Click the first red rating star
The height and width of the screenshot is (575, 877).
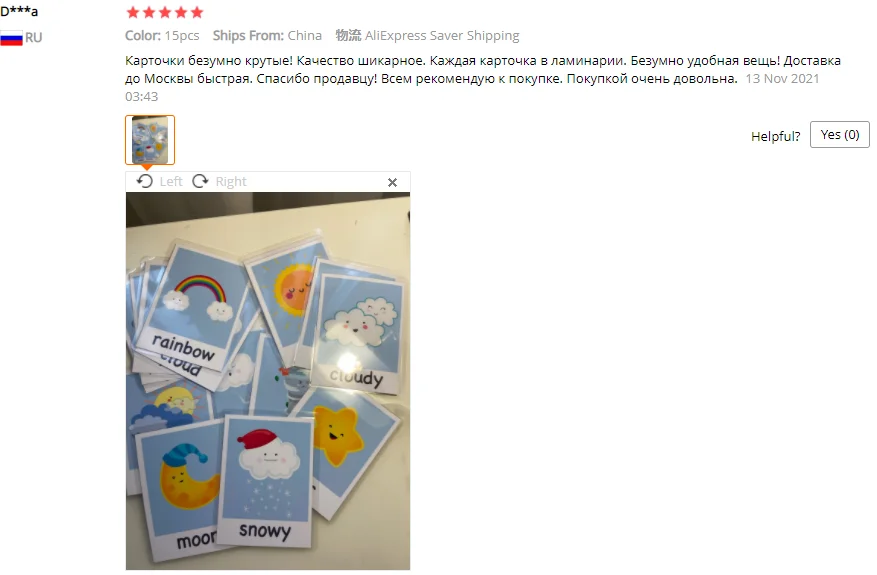click(133, 12)
